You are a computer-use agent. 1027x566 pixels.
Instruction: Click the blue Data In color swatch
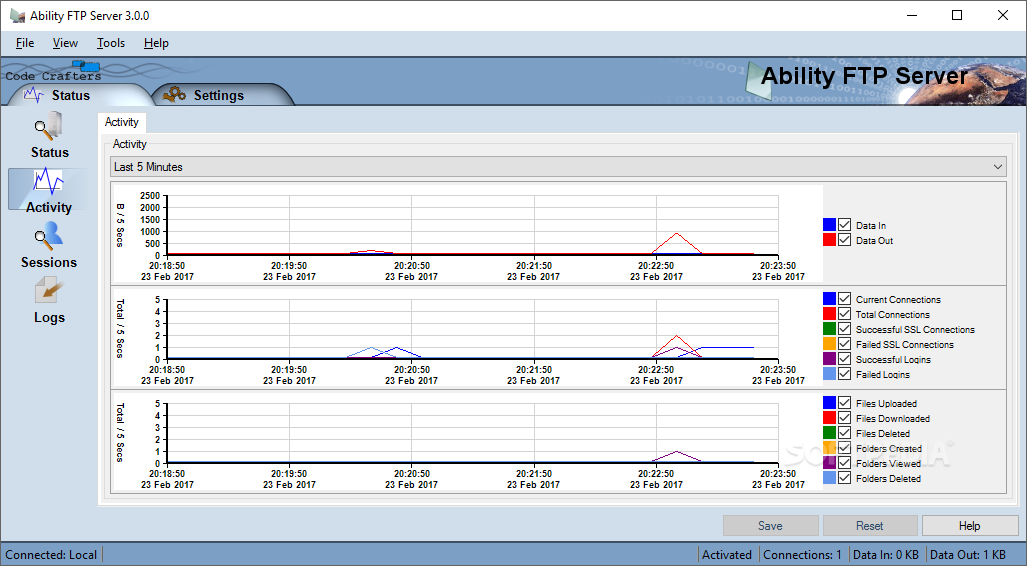pyautogui.click(x=829, y=225)
